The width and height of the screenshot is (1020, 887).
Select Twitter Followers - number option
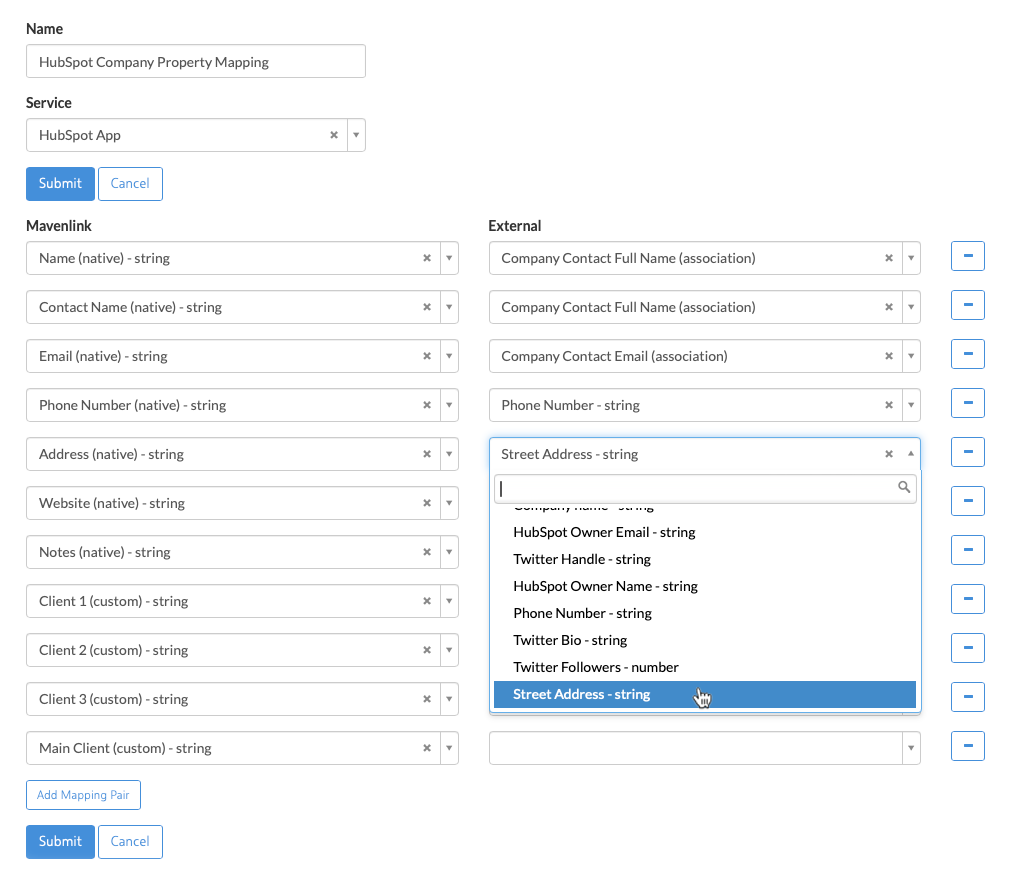(x=705, y=667)
